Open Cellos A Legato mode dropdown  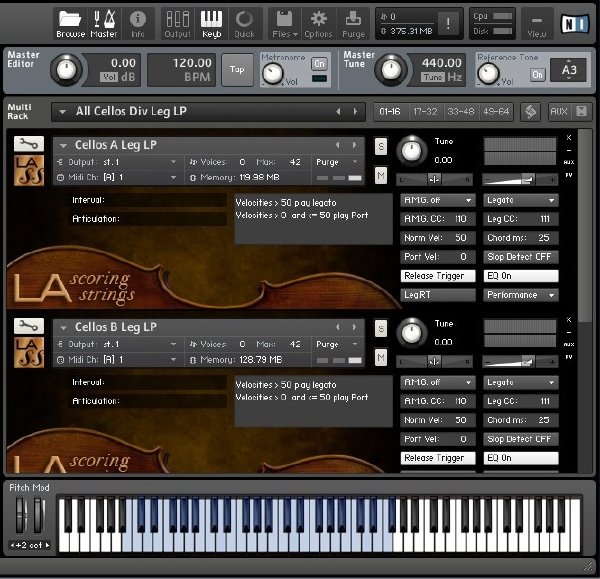(521, 200)
